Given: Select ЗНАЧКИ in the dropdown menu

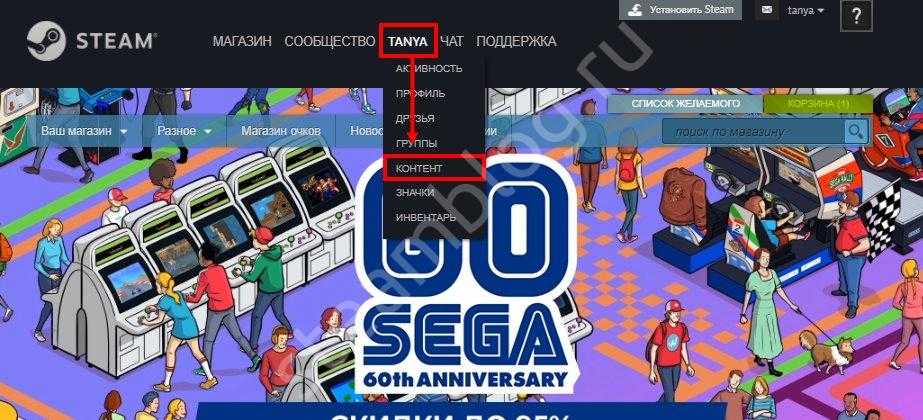Looking at the screenshot, I should click(415, 193).
